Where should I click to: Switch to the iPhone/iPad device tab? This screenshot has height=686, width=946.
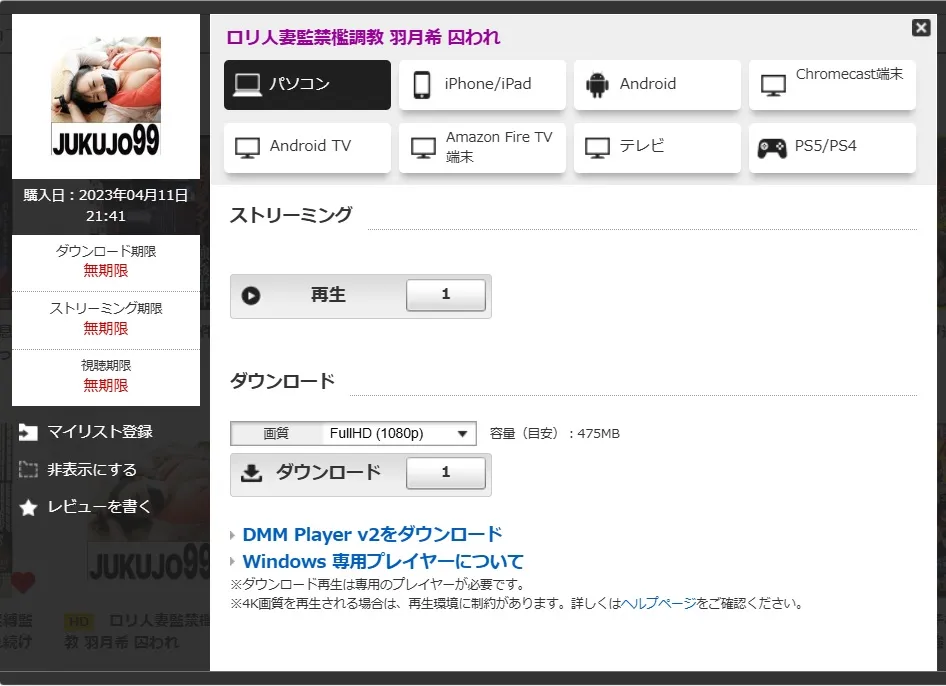[482, 84]
